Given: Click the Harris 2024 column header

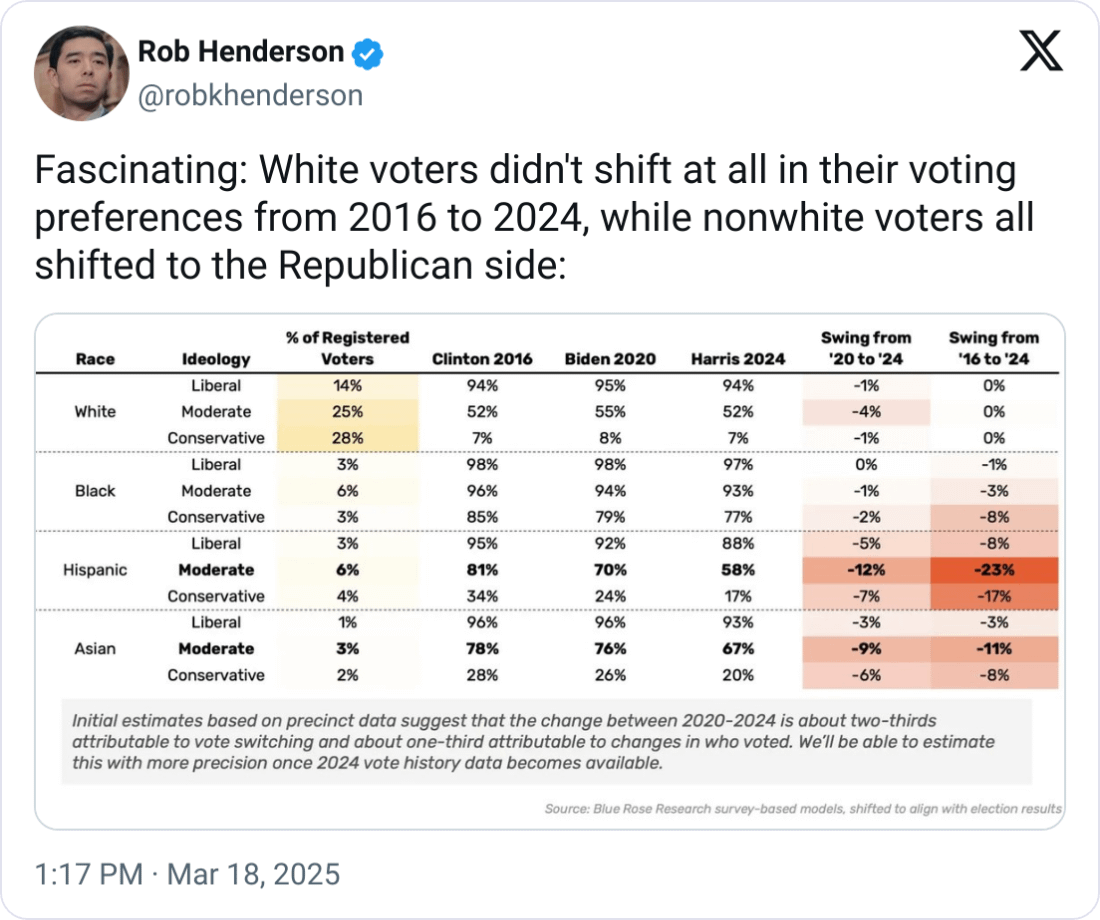Looking at the screenshot, I should 738,359.
